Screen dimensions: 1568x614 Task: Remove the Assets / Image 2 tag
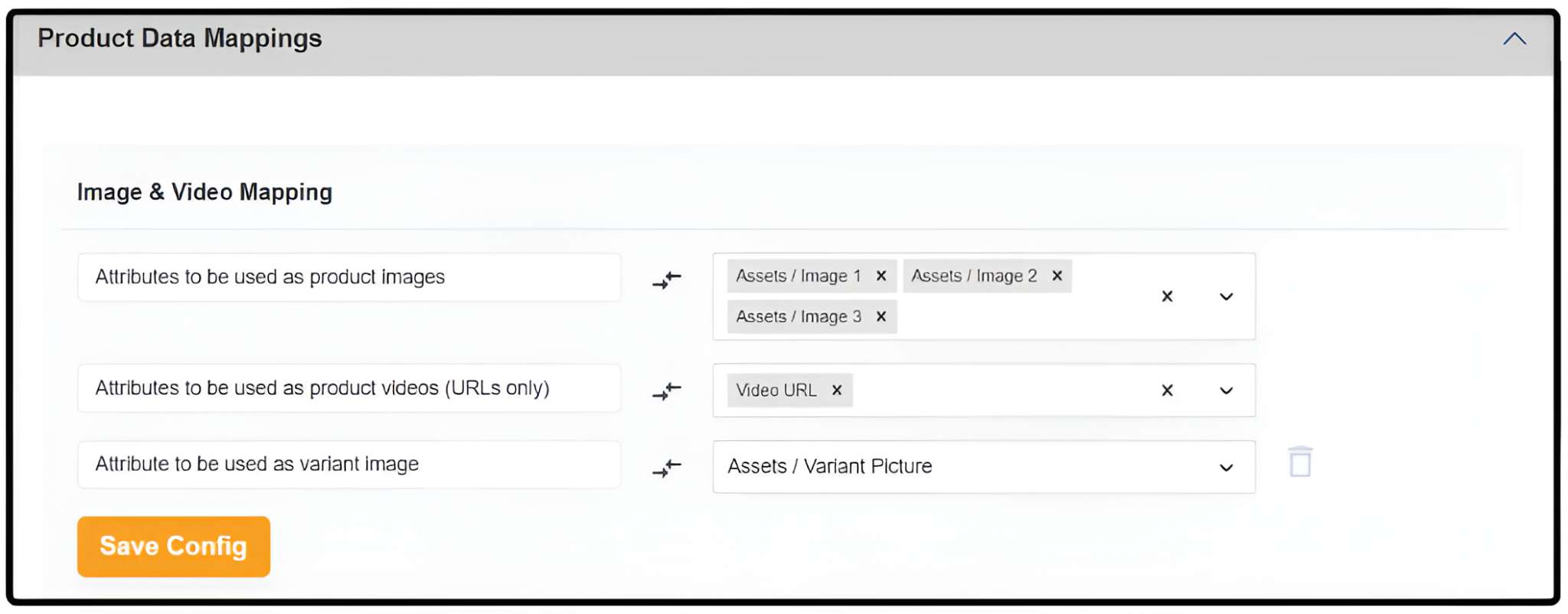tap(1057, 276)
